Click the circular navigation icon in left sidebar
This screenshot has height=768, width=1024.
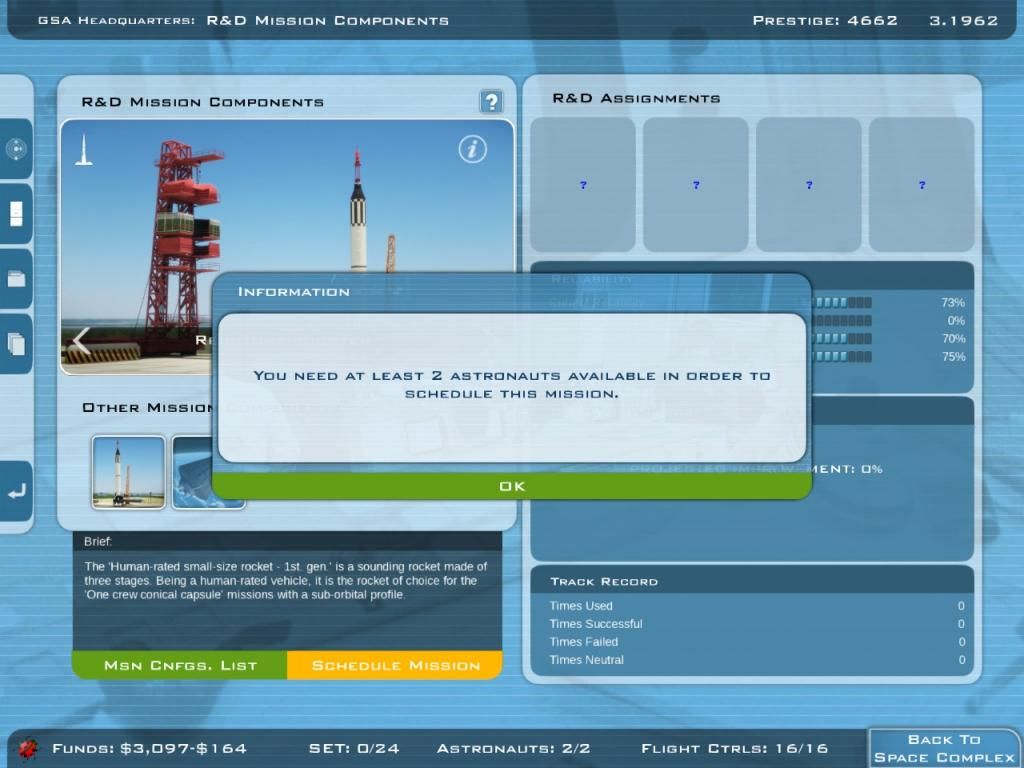pos(16,149)
